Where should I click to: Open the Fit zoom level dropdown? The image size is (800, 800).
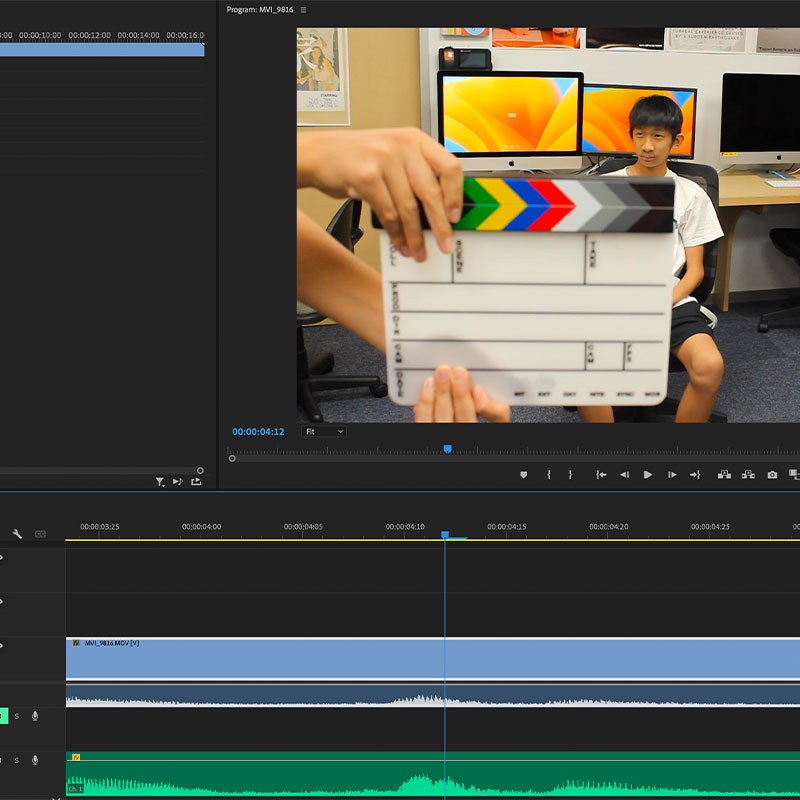coord(325,431)
